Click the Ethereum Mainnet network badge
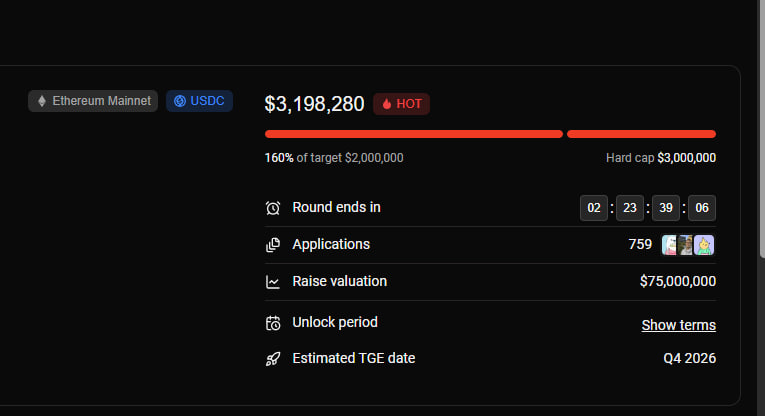 click(x=93, y=101)
